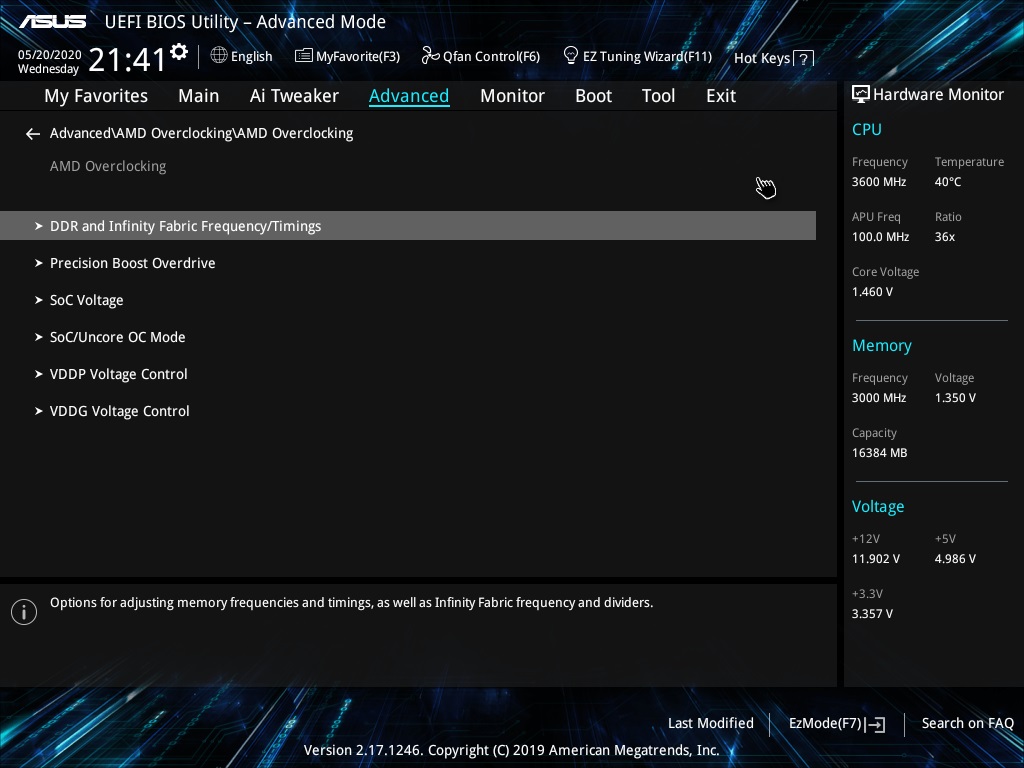Open the MyFavorite(F3) list icon
1024x768 pixels.
304,56
